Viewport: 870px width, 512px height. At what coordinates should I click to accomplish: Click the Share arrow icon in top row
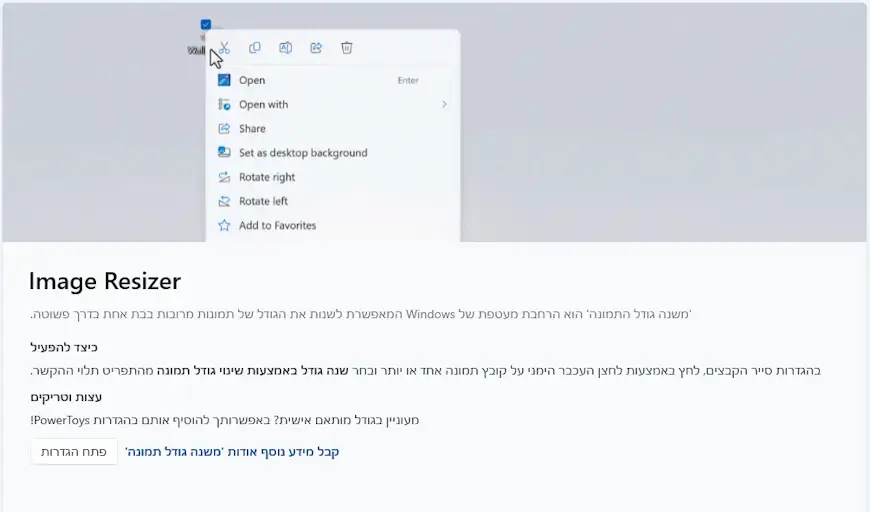316,48
